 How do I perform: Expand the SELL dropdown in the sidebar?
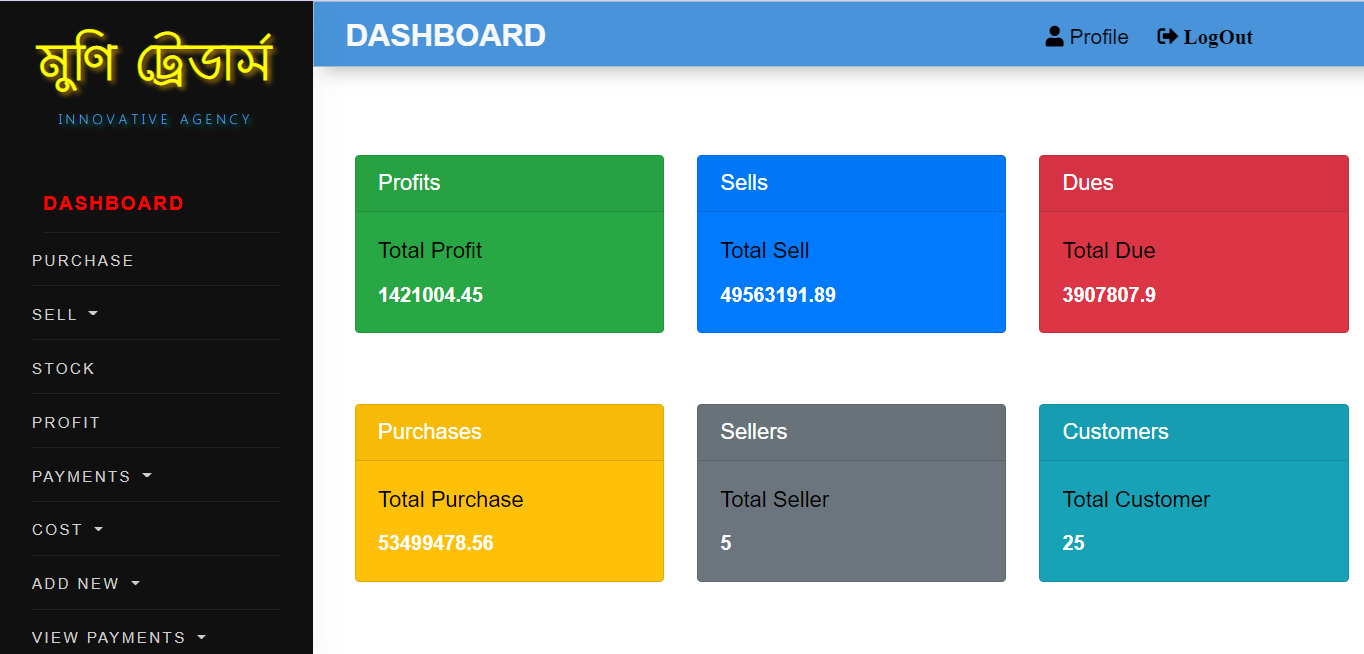(x=65, y=313)
